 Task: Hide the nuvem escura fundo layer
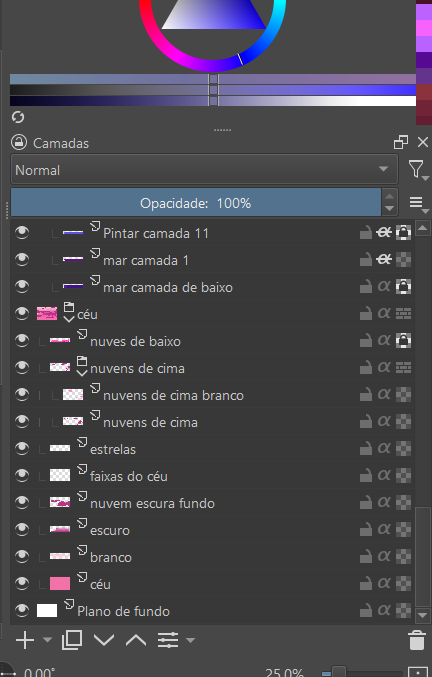tap(22, 503)
